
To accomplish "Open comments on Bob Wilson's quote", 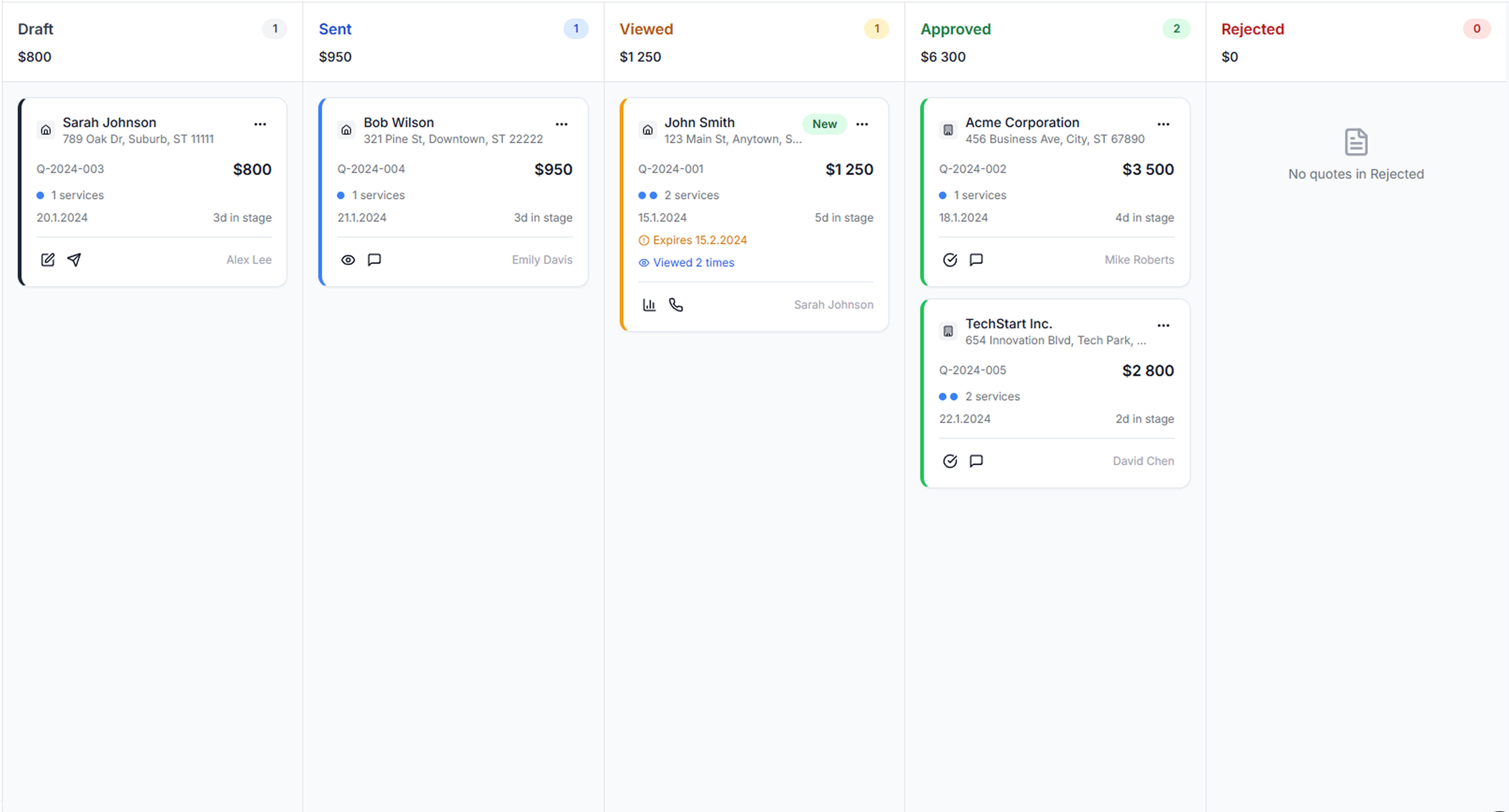I will [x=374, y=260].
